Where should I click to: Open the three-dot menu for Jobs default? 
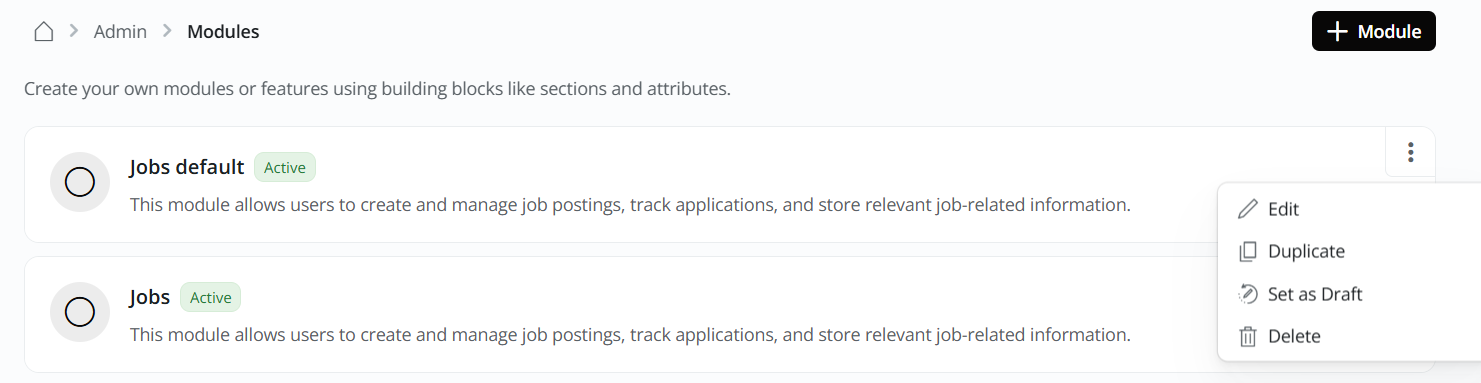1411,152
